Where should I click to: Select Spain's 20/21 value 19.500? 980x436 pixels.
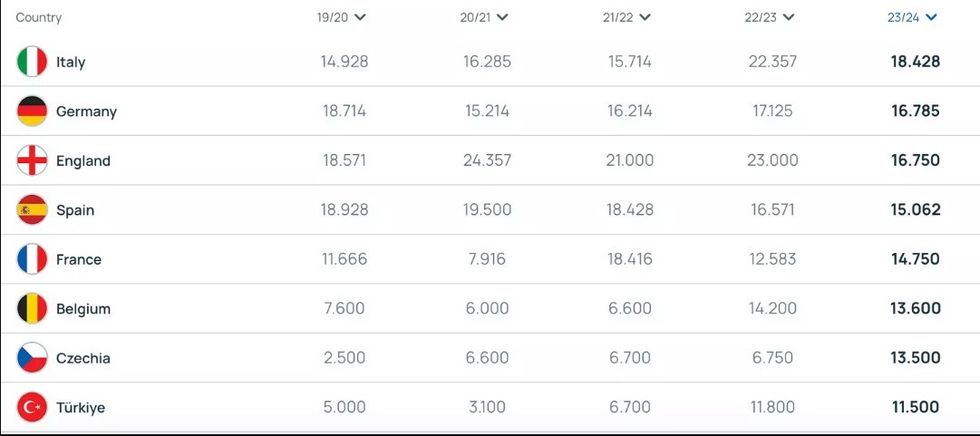(487, 210)
